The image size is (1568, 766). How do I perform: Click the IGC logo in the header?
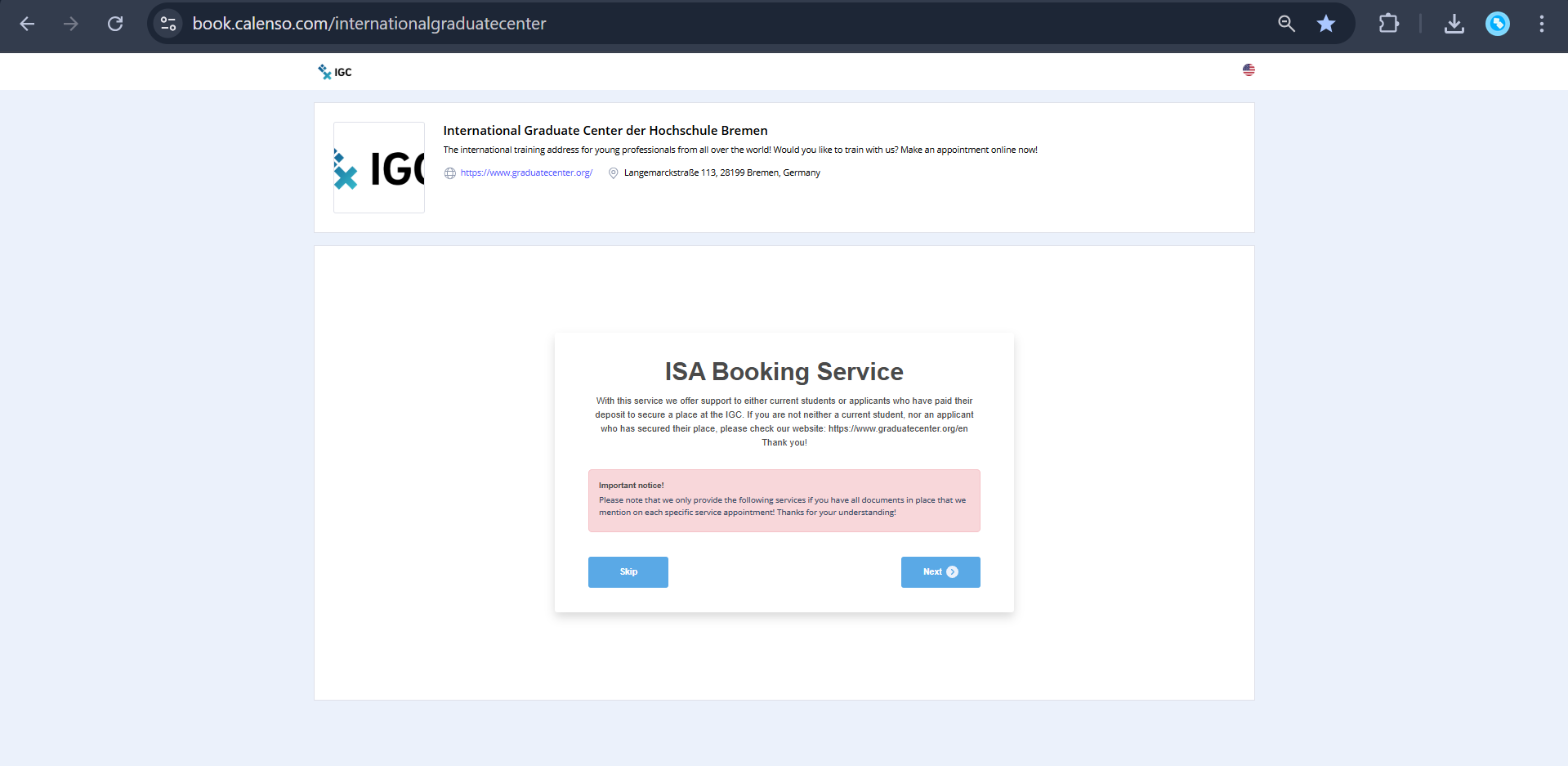pyautogui.click(x=334, y=71)
